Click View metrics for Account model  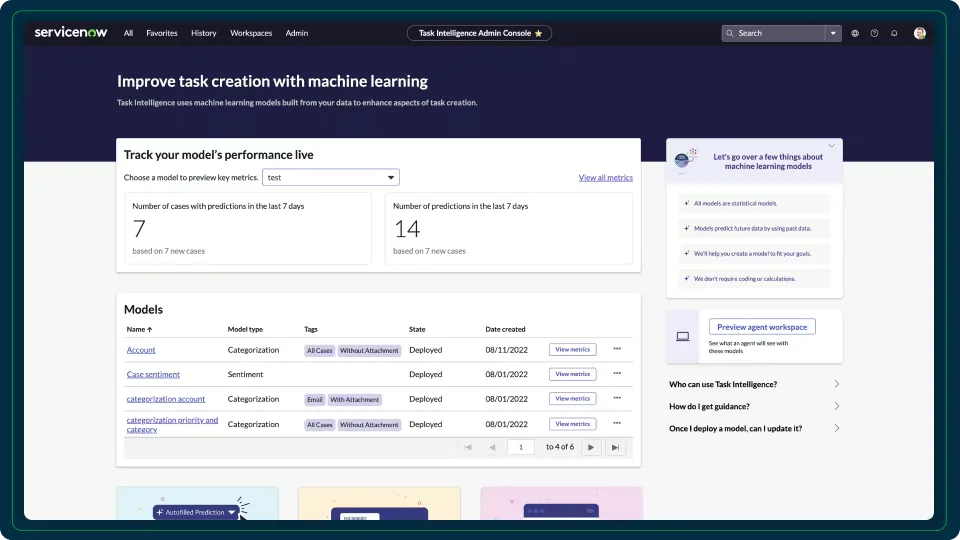(572, 350)
